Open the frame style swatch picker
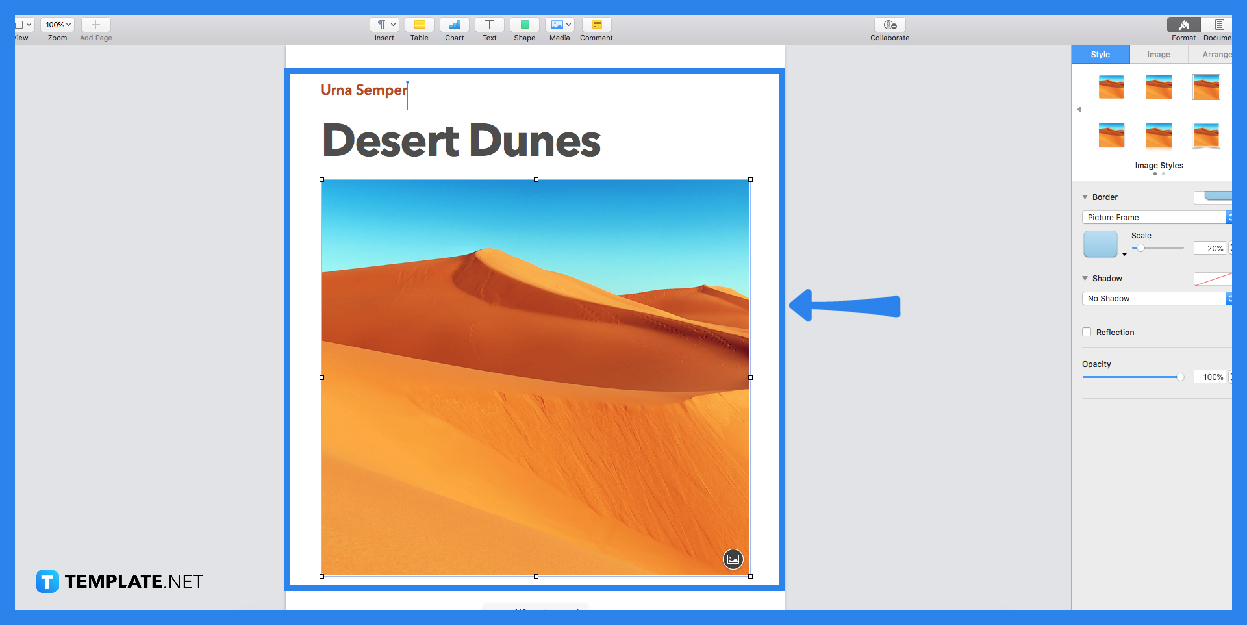Viewport: 1247px width, 625px height. (x=1101, y=244)
